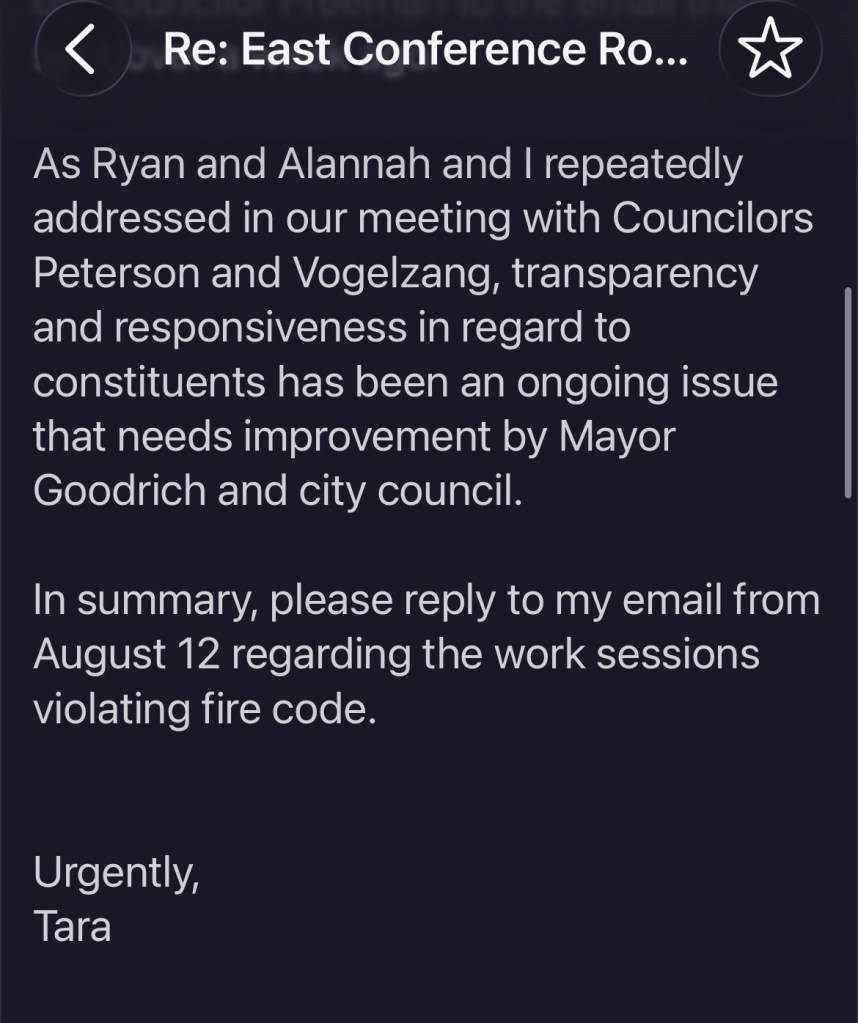
Task: Star this email with the star icon
Action: [x=770, y=48]
